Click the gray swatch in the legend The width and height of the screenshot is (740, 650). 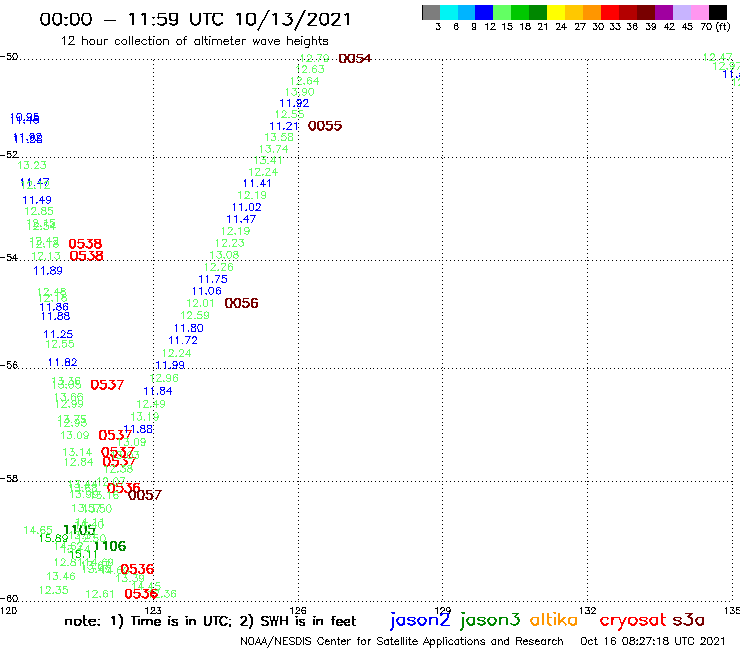[x=431, y=12]
